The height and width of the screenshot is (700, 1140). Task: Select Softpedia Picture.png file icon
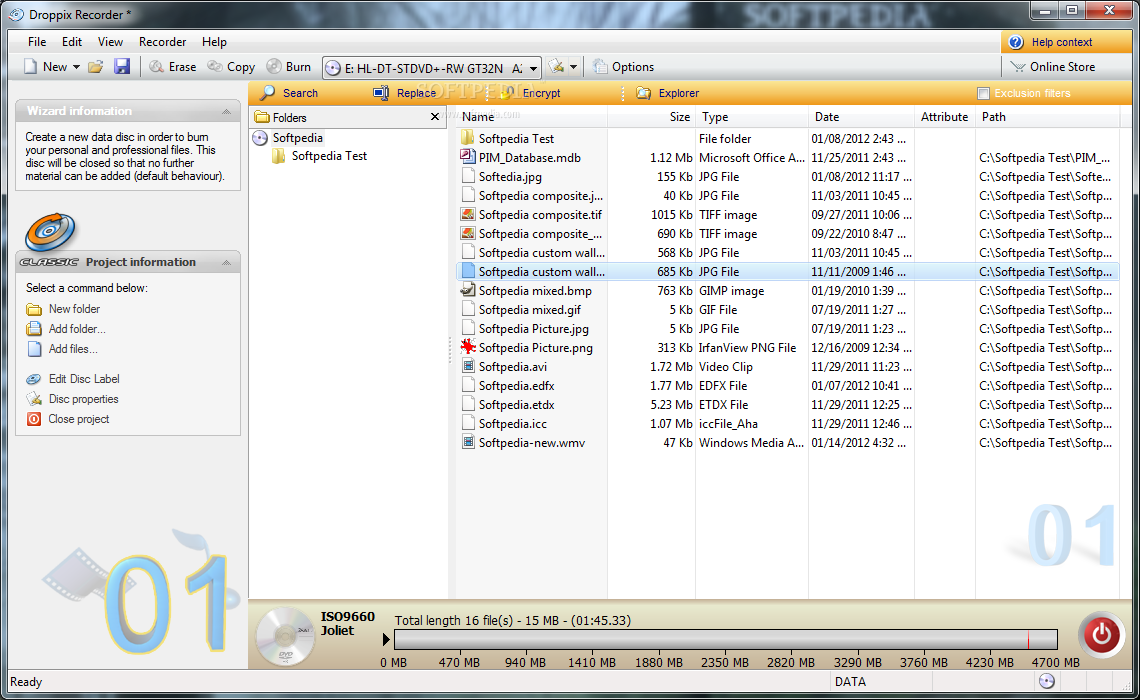click(467, 347)
